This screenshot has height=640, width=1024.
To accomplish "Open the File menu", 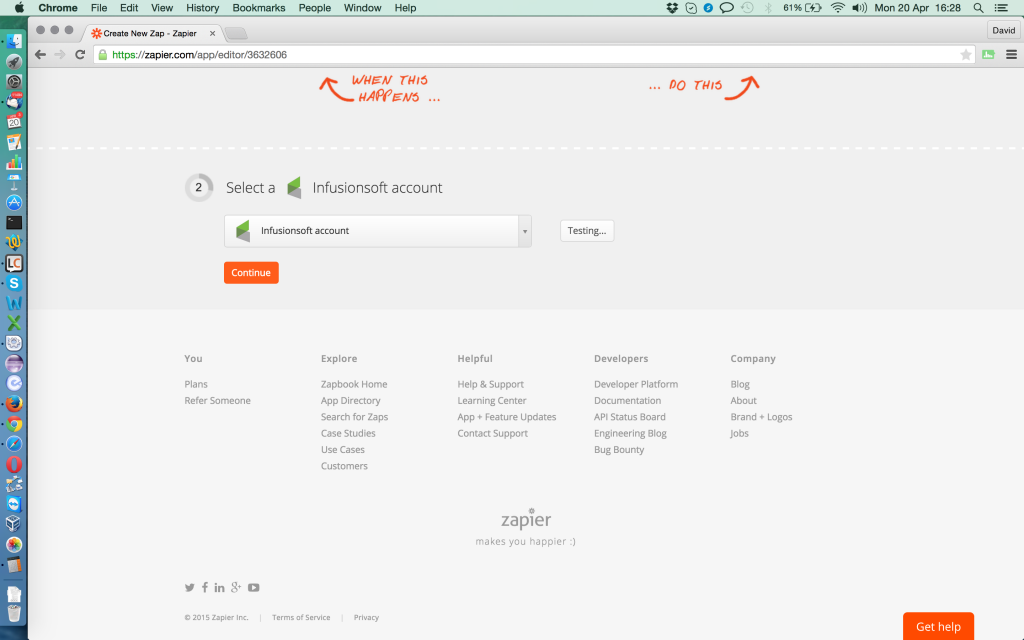I will [x=99, y=8].
